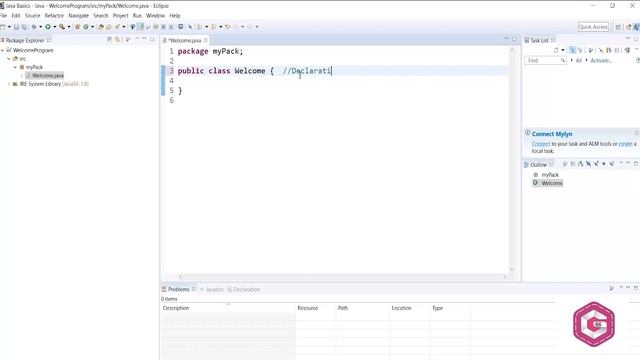
Task: Open dropdown arrow next to Debug icon
Action: click(40, 27)
